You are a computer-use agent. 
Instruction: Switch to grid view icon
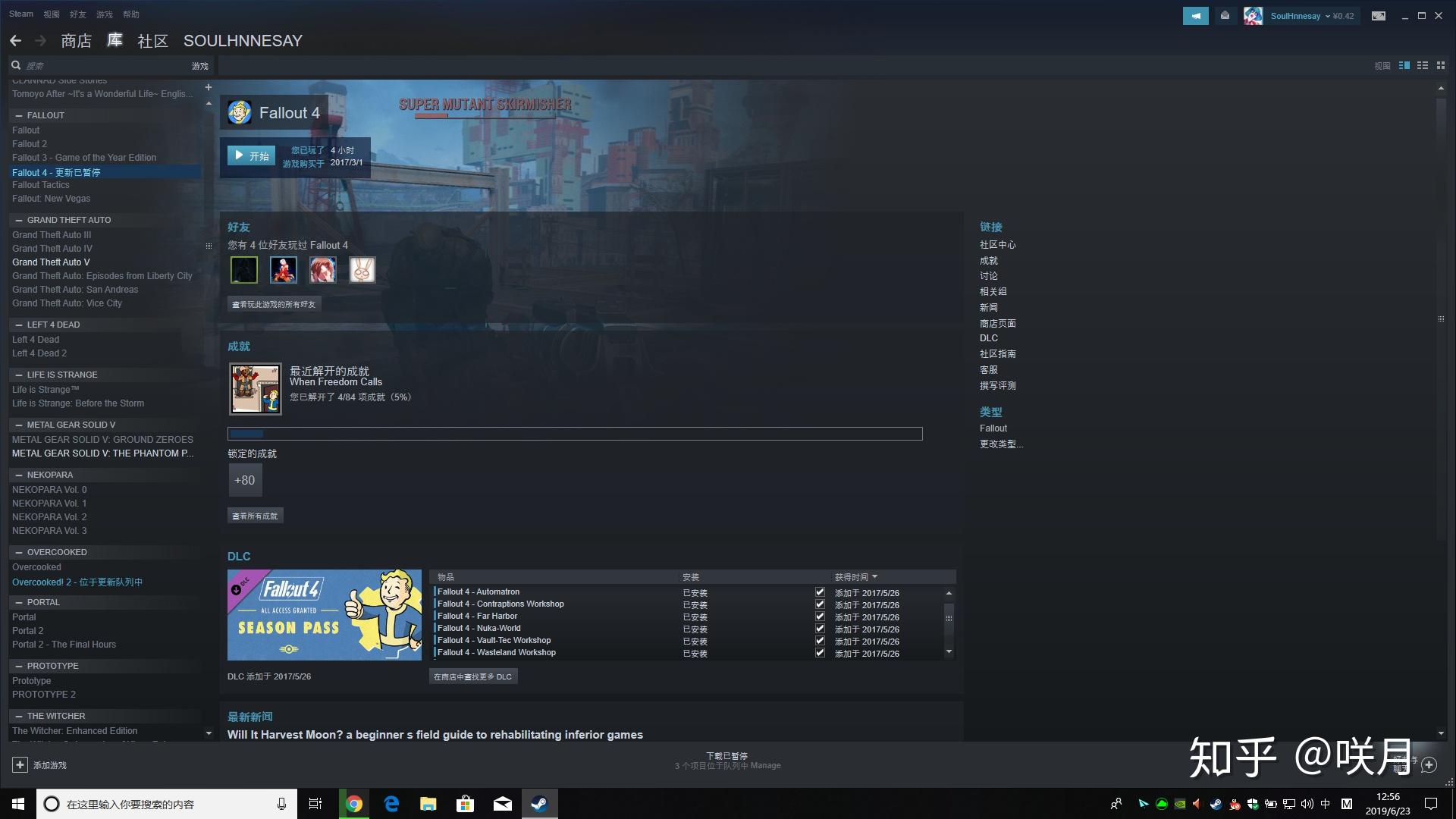tap(1441, 66)
